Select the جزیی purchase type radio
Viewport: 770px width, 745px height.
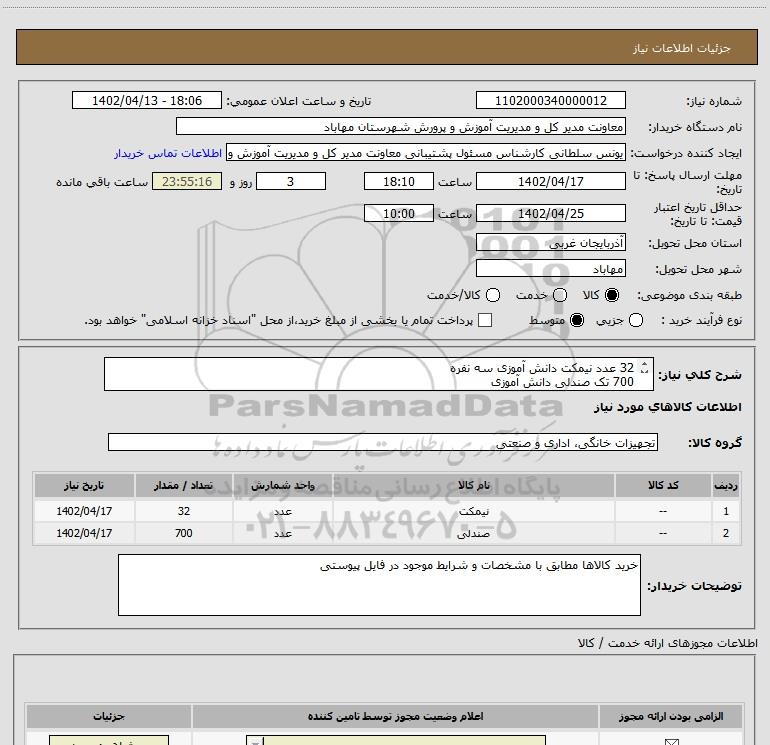636,321
